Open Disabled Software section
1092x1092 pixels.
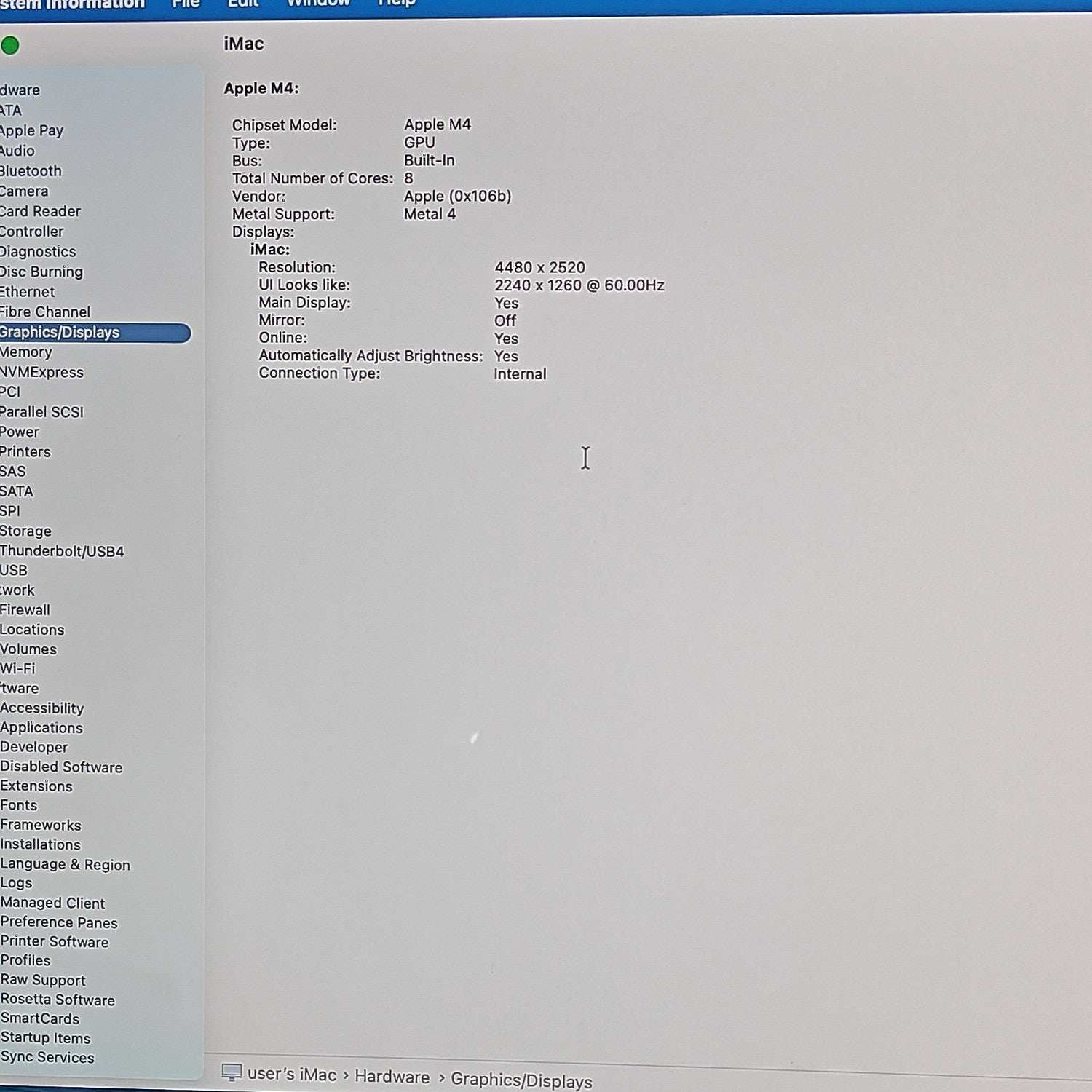point(61,767)
